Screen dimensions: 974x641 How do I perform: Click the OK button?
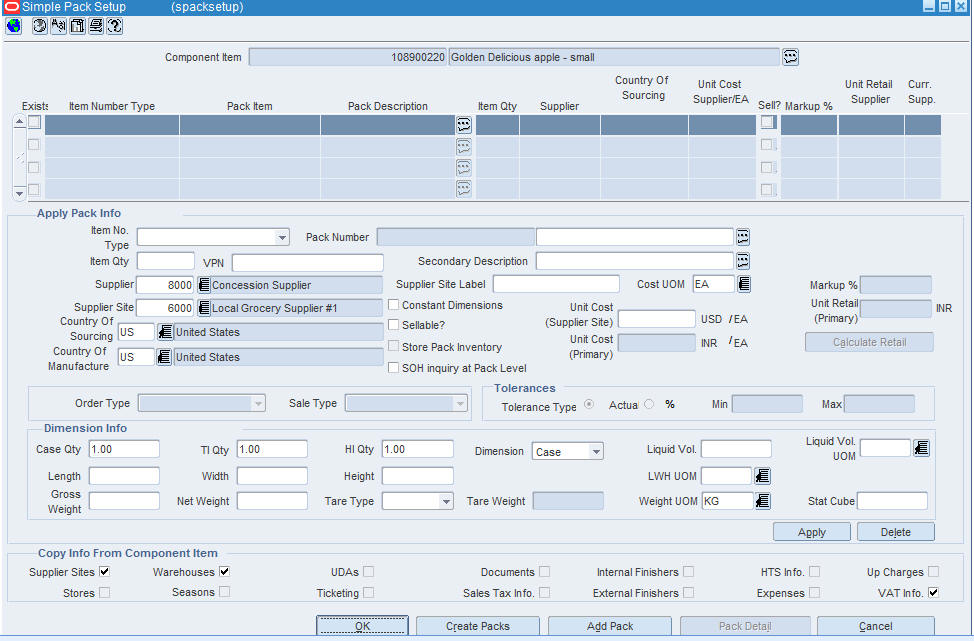coord(362,626)
